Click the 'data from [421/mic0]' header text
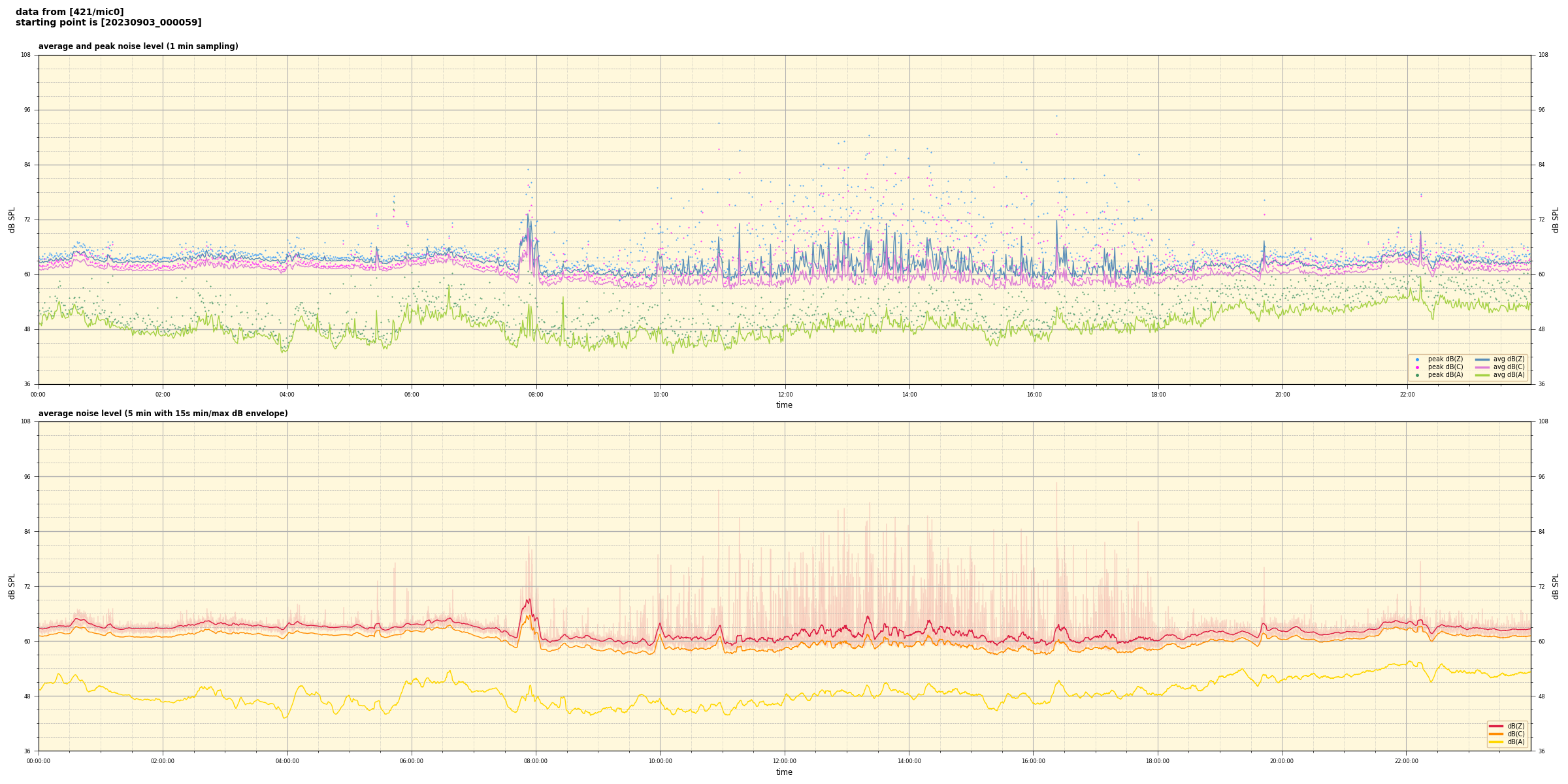This screenshot has width=1568, height=784. click(x=69, y=12)
